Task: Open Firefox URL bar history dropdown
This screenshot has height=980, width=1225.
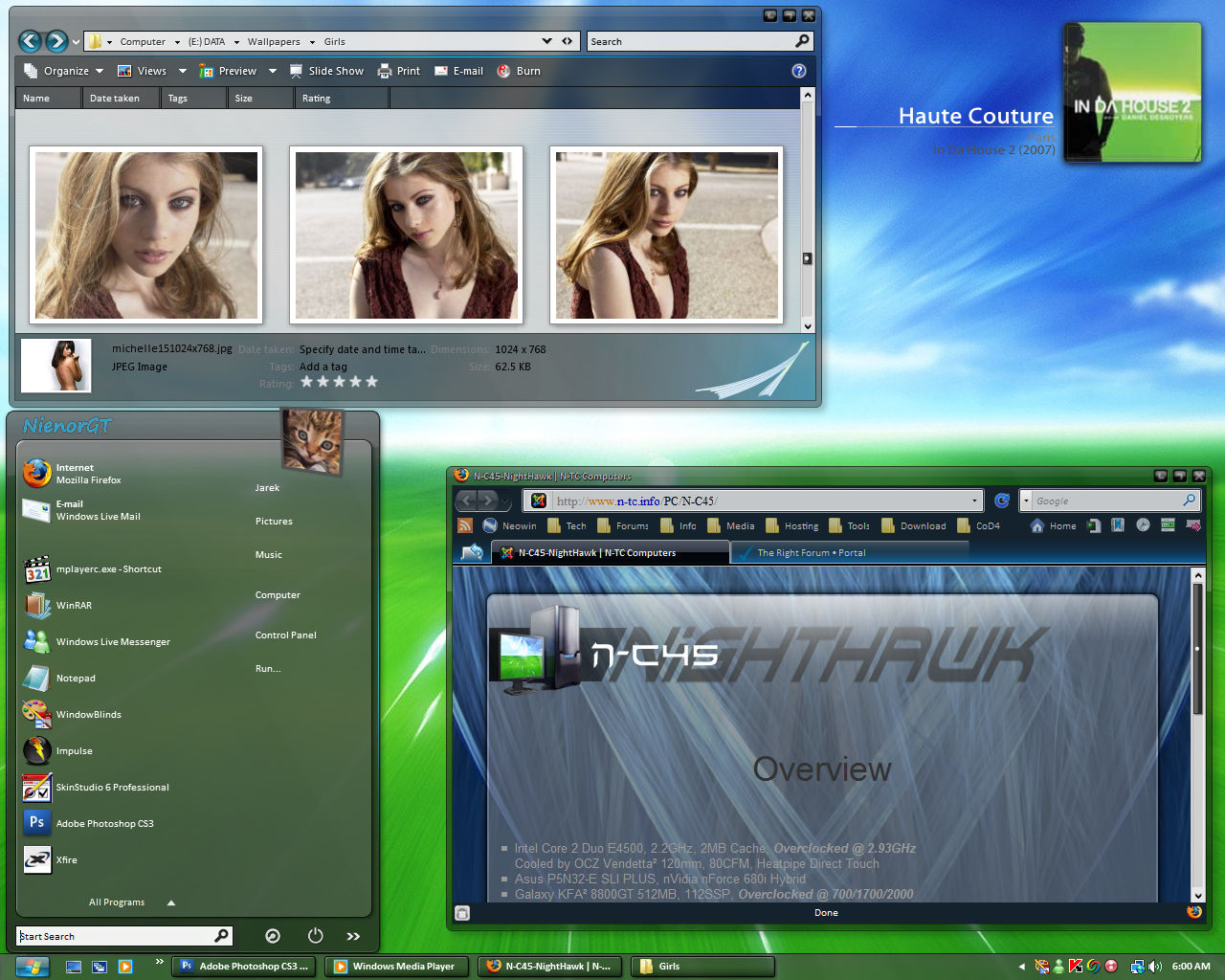Action: pyautogui.click(x=974, y=501)
